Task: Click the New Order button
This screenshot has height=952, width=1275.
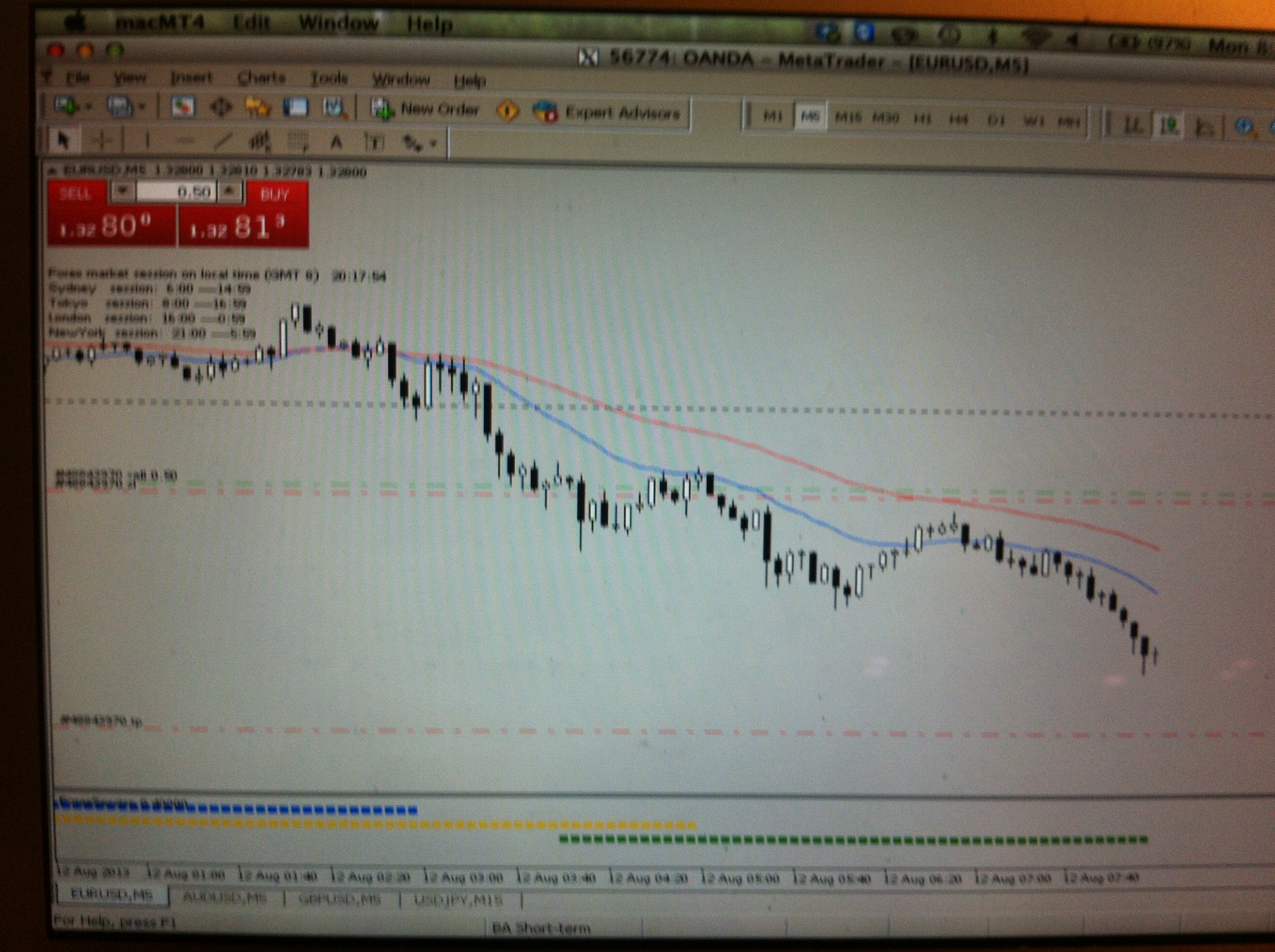Action: point(426,110)
